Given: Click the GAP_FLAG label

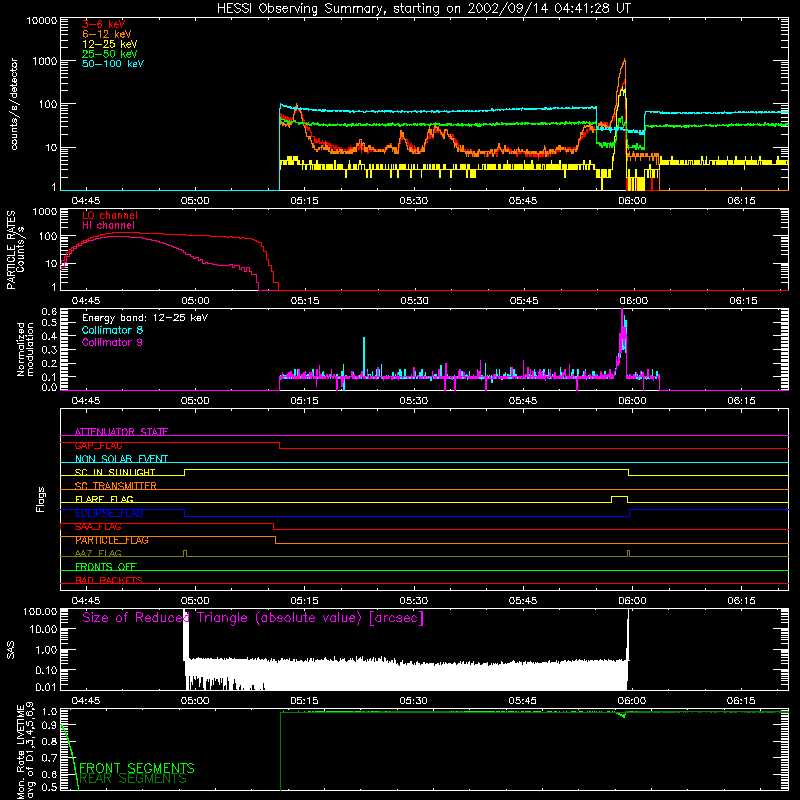Looking at the screenshot, I should pyautogui.click(x=98, y=445).
